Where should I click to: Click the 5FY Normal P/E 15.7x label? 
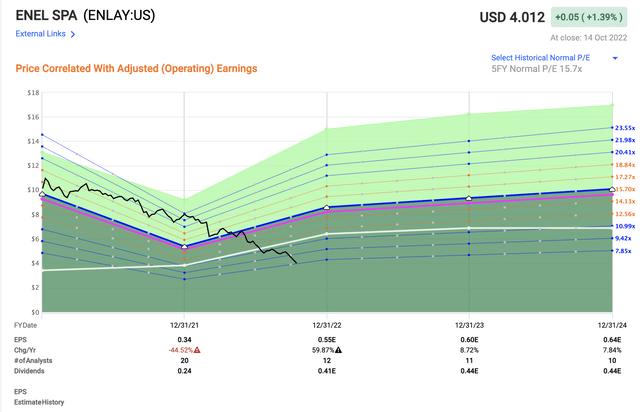[x=536, y=69]
